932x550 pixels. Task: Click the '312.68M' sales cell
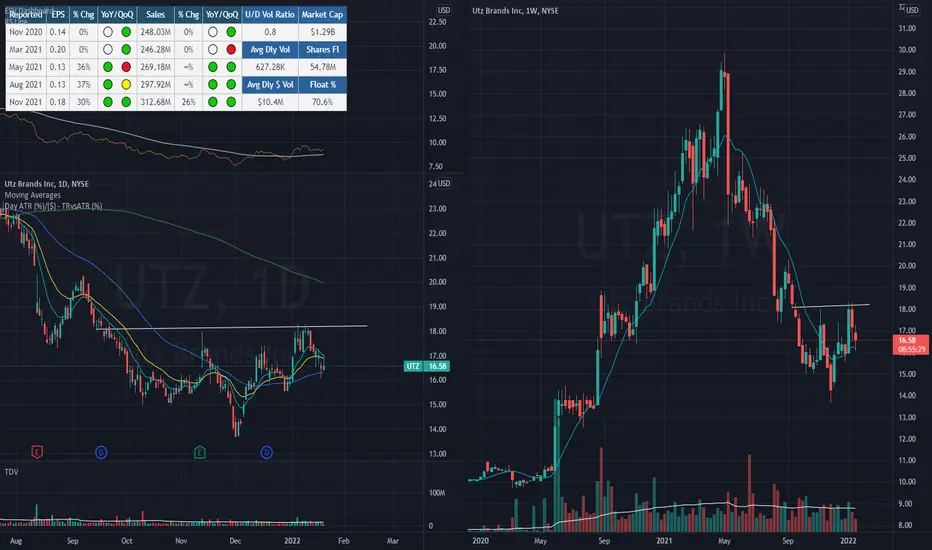point(156,102)
